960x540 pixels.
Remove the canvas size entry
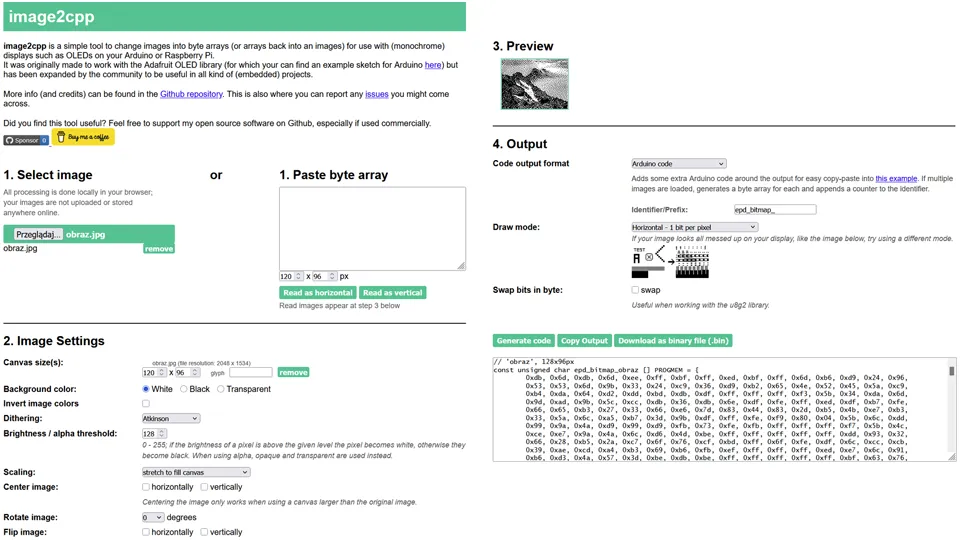click(293, 372)
